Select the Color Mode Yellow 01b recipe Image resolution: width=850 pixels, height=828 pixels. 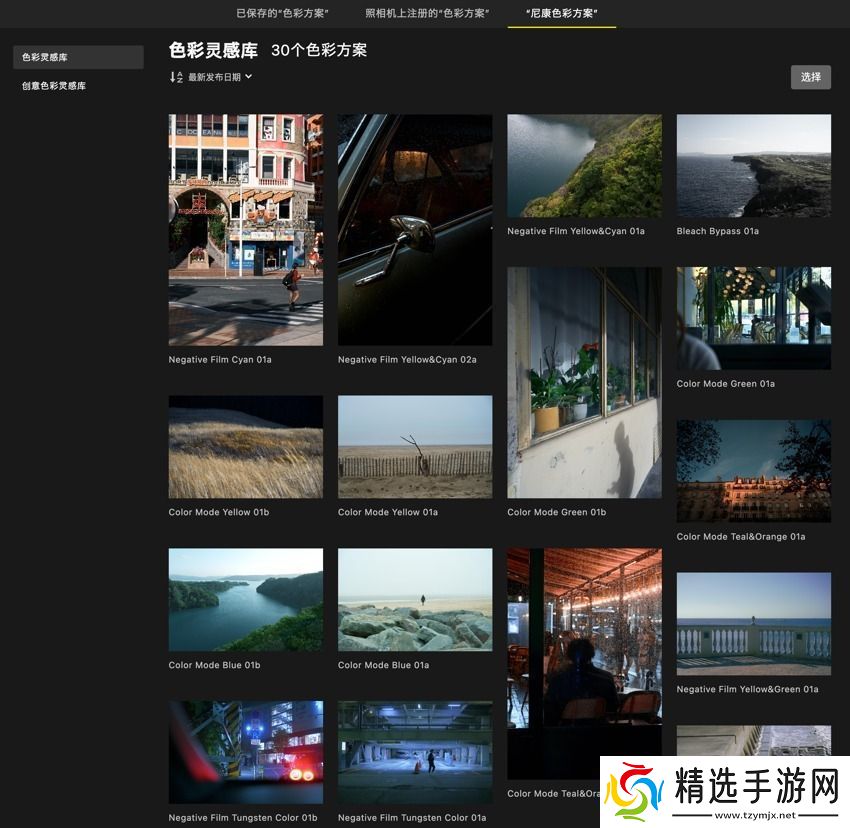point(245,447)
